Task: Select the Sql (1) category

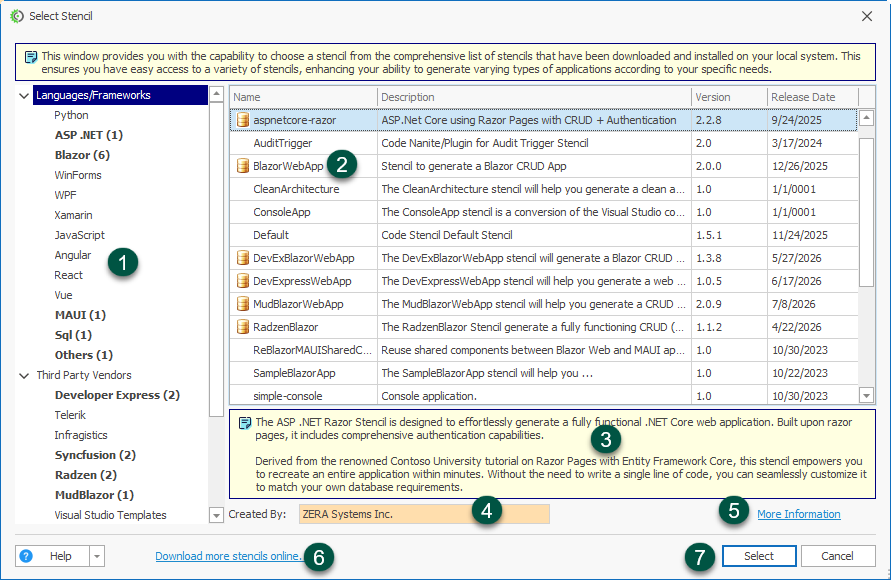Action: pos(73,335)
